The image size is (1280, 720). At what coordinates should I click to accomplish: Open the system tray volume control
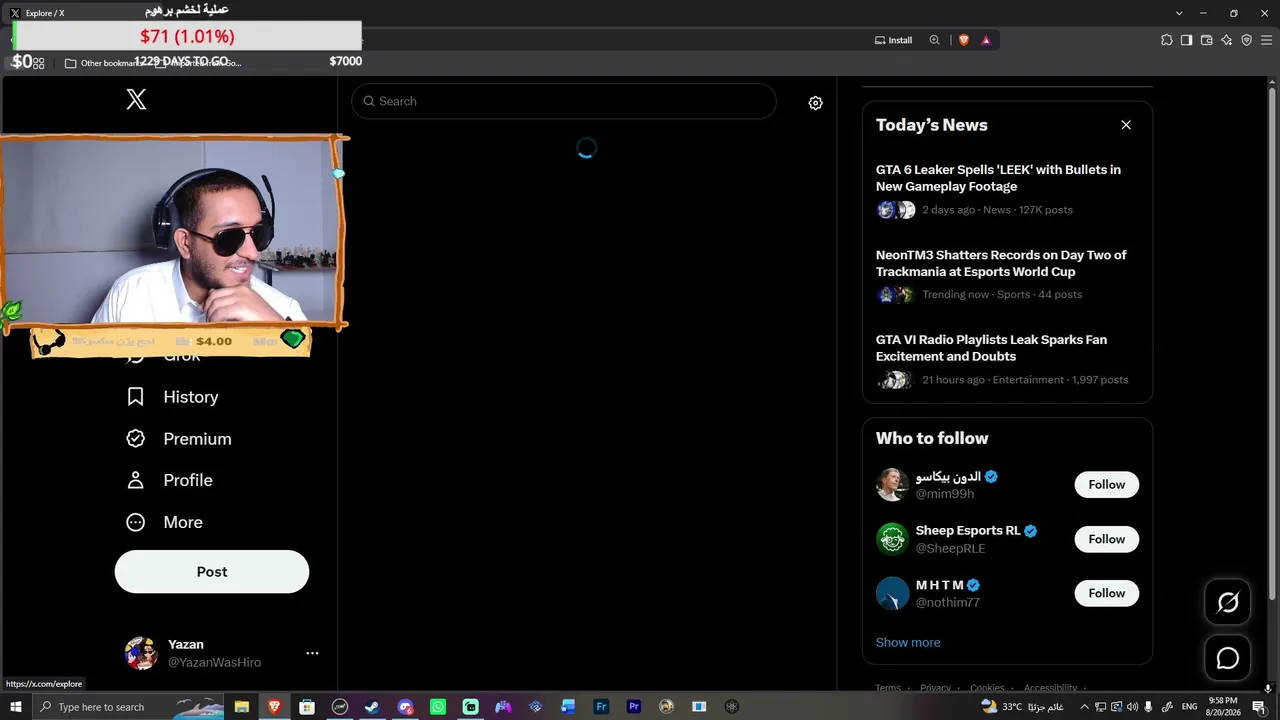[x=1132, y=707]
